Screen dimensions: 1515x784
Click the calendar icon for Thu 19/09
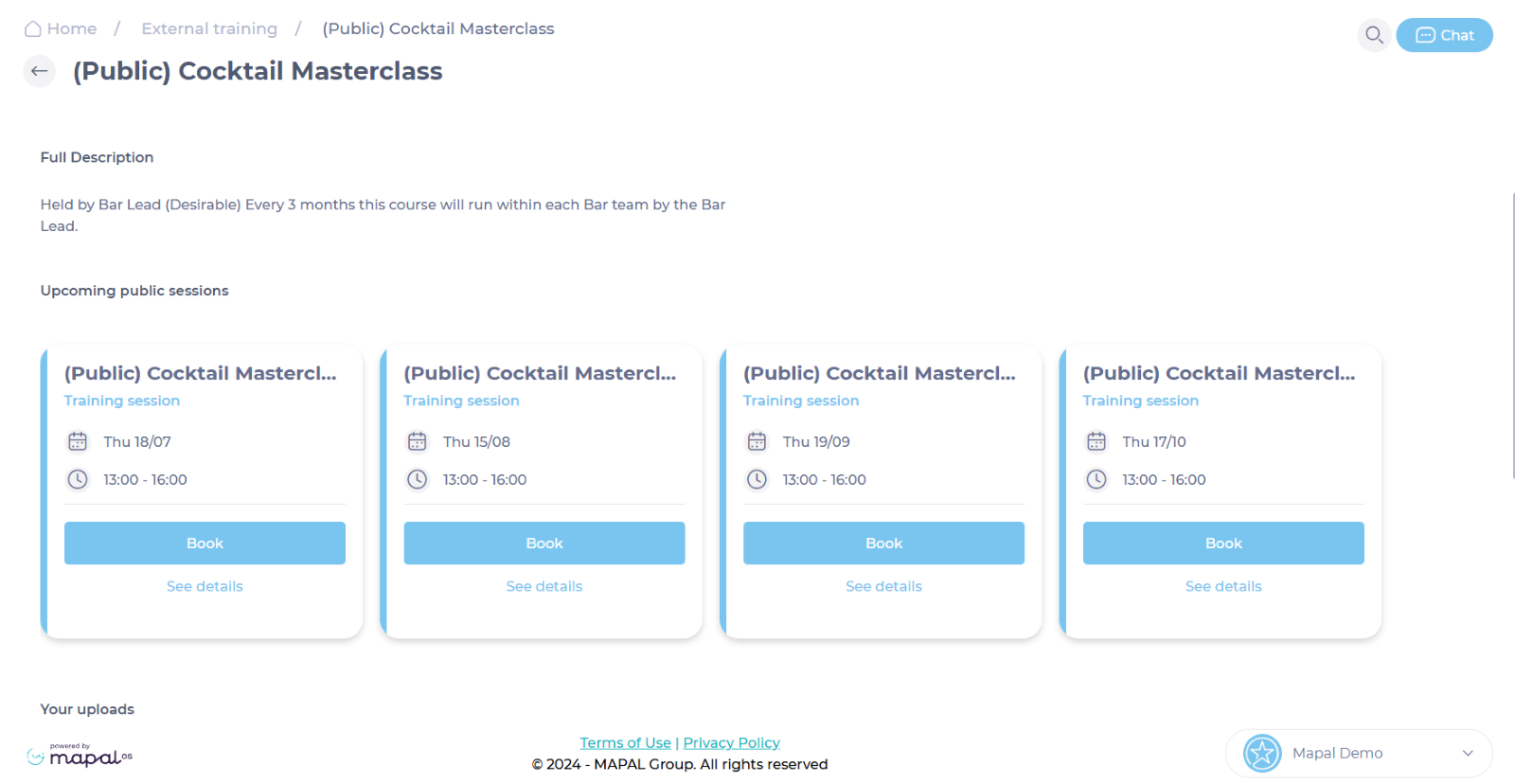[757, 441]
